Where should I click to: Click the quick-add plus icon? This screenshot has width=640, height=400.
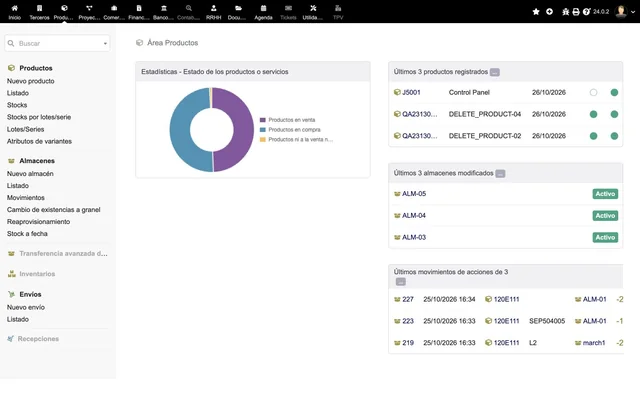549,12
